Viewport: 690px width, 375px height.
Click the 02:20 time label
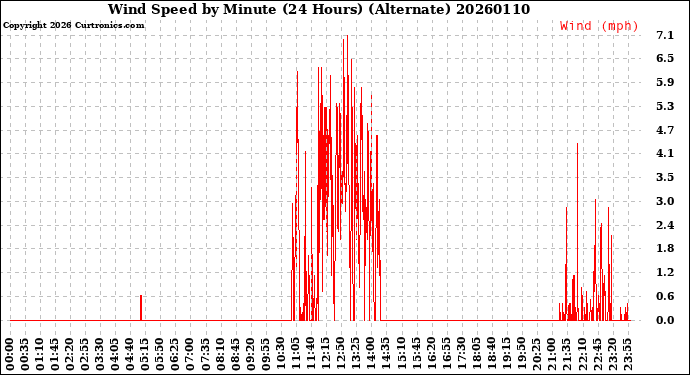[x=70, y=354]
